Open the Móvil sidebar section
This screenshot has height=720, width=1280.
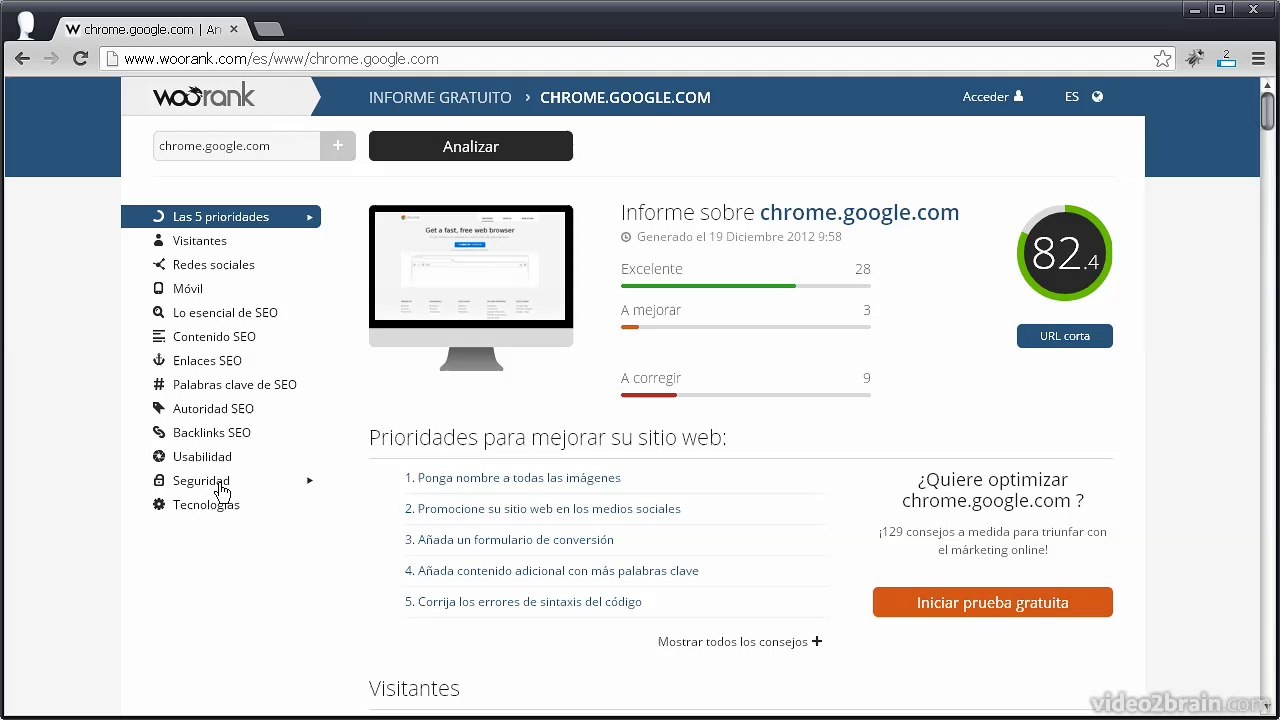[188, 288]
